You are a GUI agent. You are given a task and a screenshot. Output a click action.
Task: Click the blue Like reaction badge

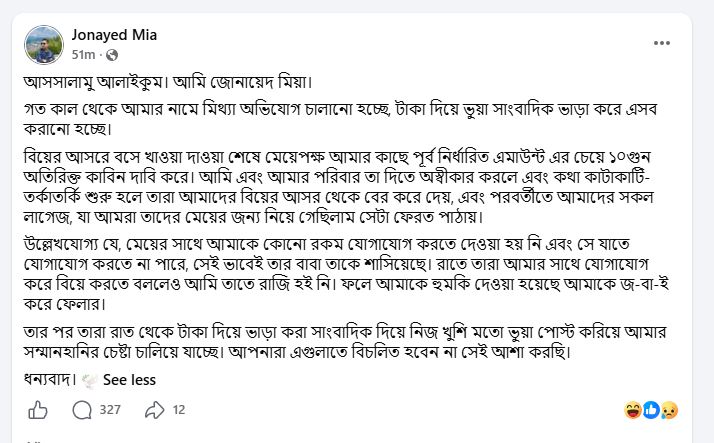click(651, 410)
